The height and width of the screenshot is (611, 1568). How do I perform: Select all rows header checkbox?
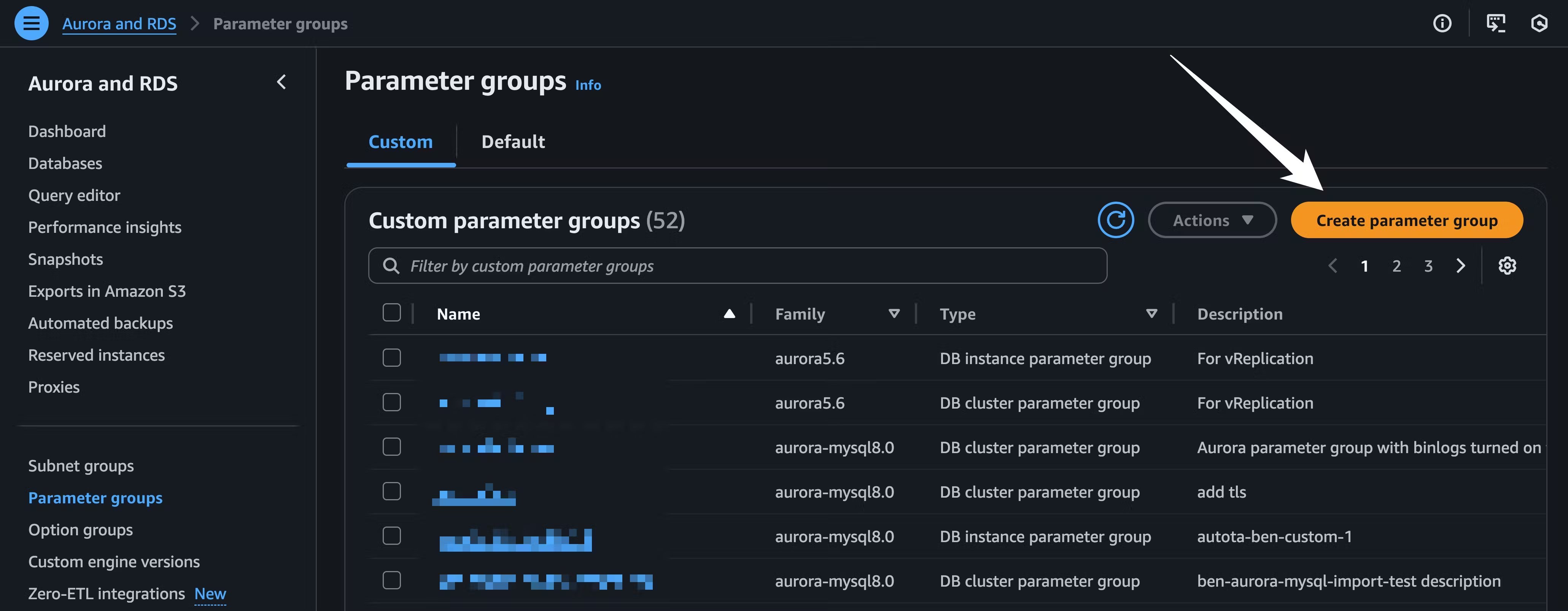391,313
